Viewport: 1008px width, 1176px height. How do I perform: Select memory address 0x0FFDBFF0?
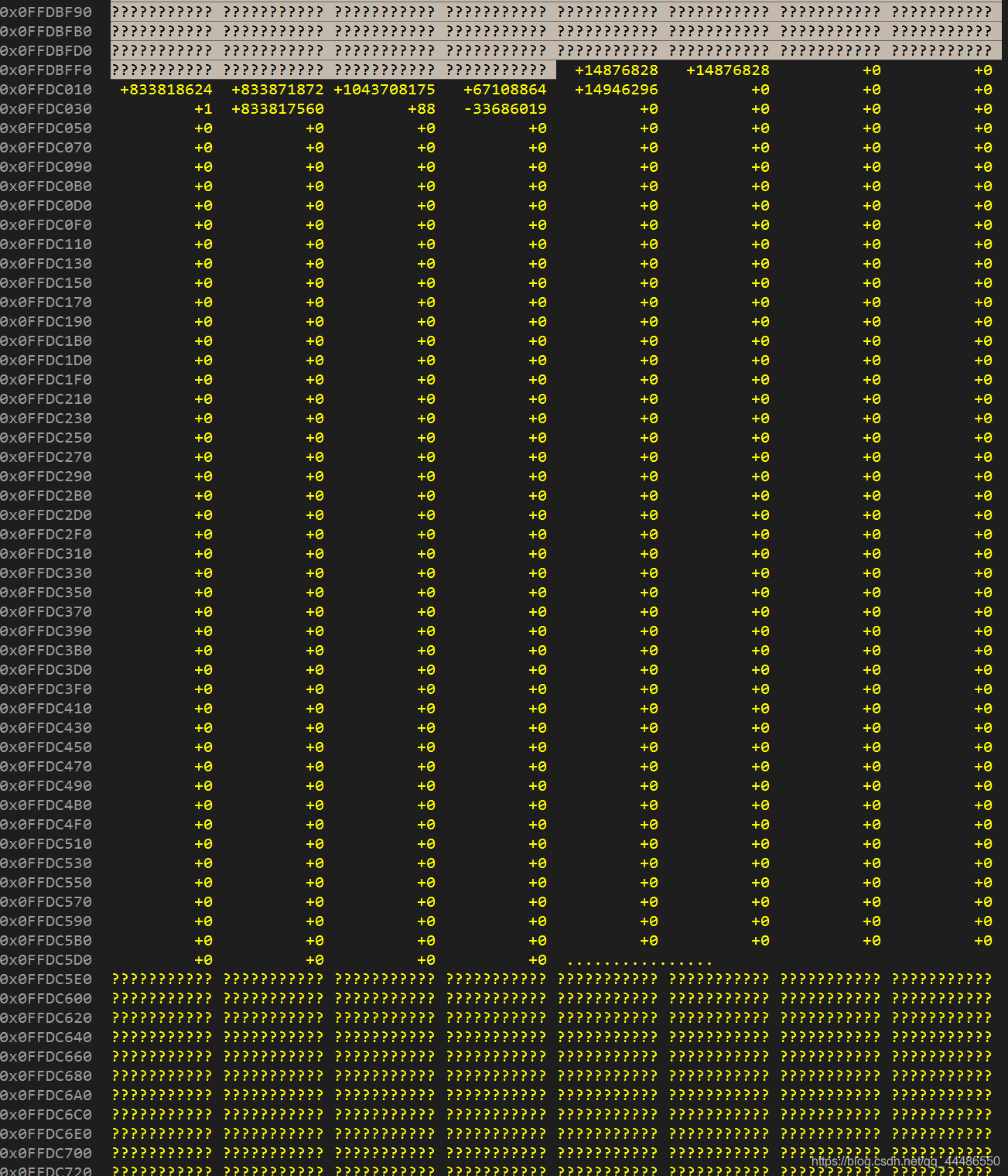click(x=46, y=70)
